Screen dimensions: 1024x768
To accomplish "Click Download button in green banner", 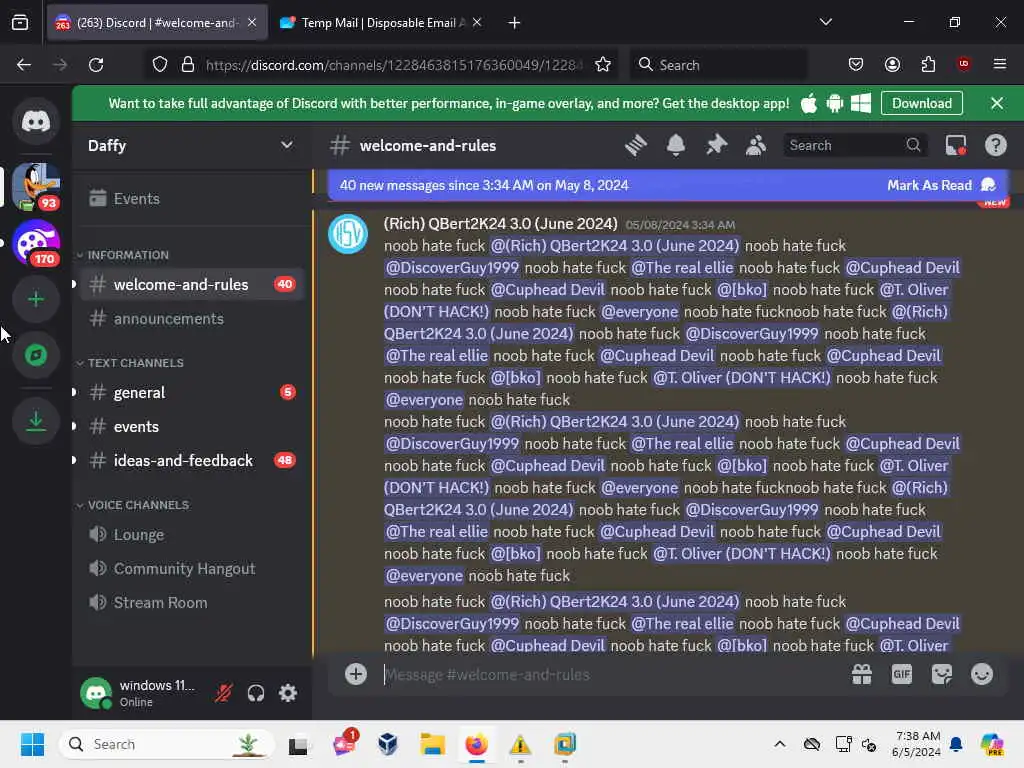I will (x=921, y=103).
